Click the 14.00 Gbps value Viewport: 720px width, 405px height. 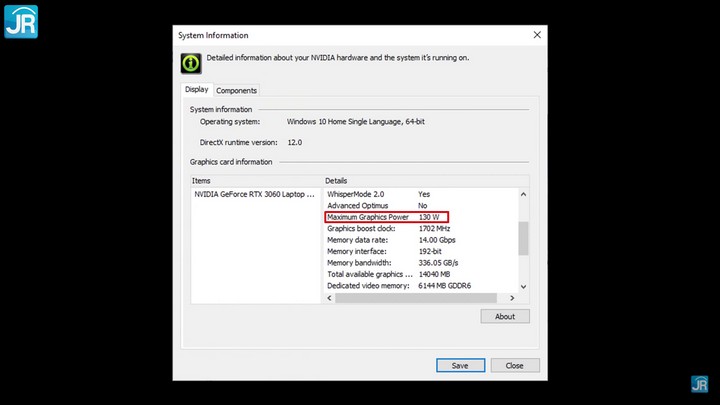pyautogui.click(x=437, y=240)
